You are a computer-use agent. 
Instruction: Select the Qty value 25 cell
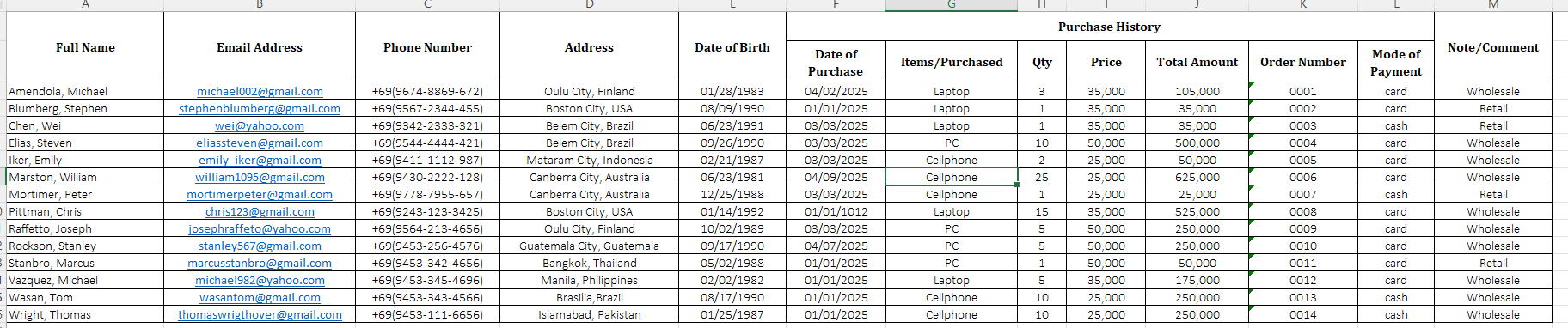click(1042, 177)
